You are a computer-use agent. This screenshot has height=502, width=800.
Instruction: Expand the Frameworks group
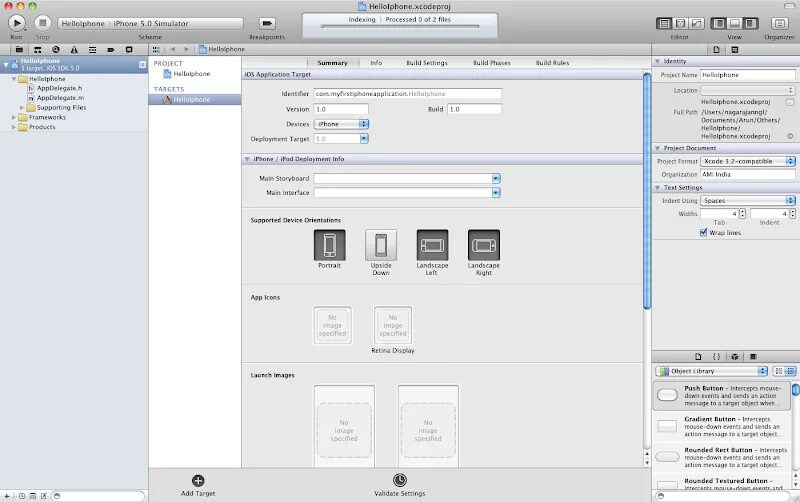pos(14,117)
